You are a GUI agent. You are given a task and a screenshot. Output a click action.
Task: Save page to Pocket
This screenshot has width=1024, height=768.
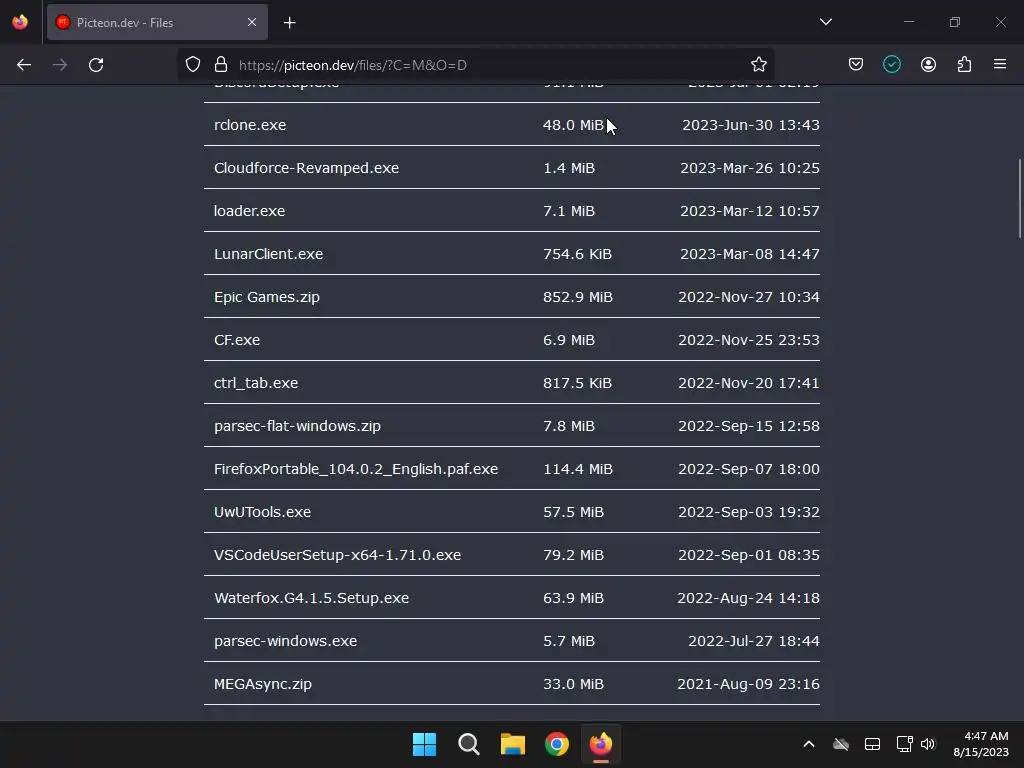856,65
